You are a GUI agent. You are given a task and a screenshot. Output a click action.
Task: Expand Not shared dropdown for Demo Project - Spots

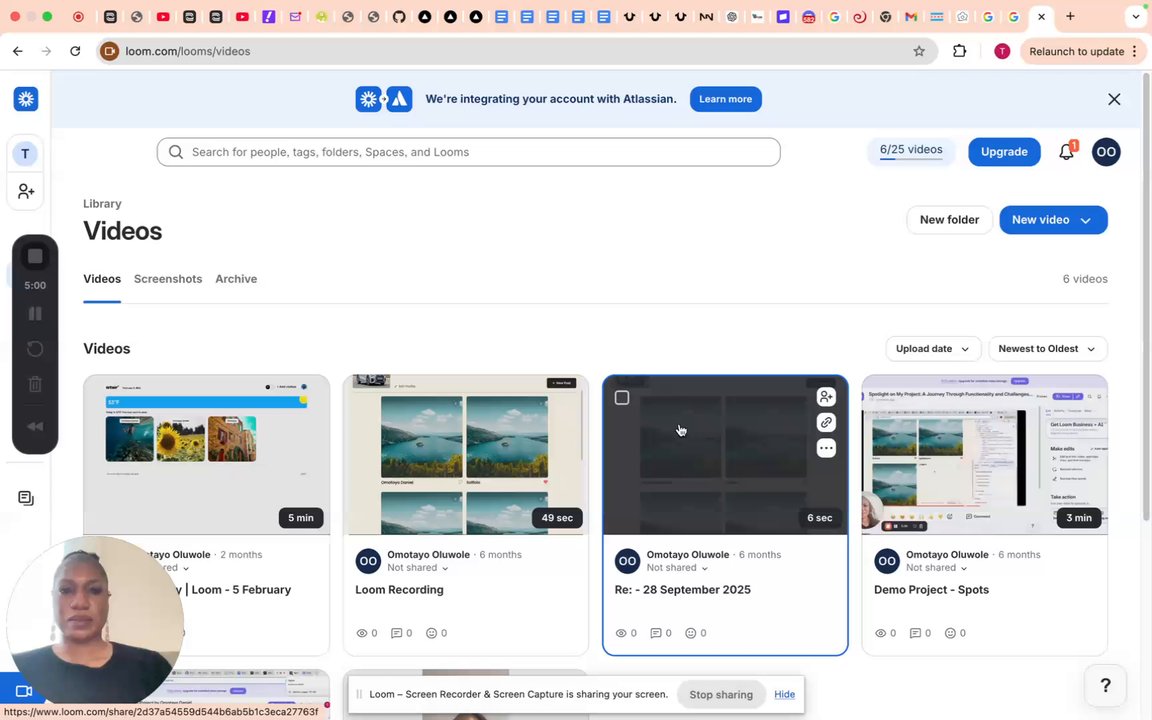[x=936, y=568]
